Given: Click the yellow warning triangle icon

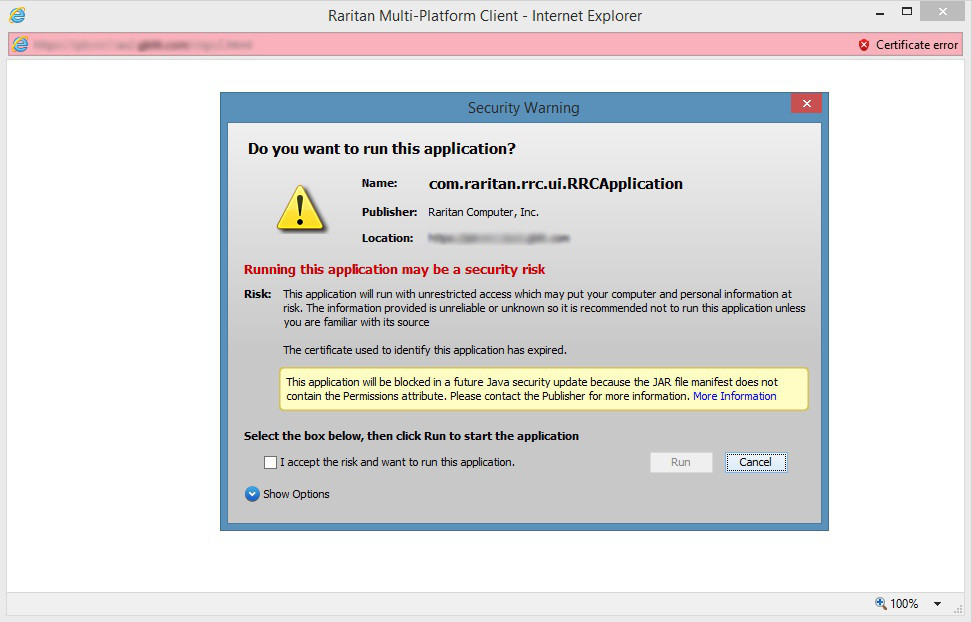Looking at the screenshot, I should pyautogui.click(x=300, y=208).
